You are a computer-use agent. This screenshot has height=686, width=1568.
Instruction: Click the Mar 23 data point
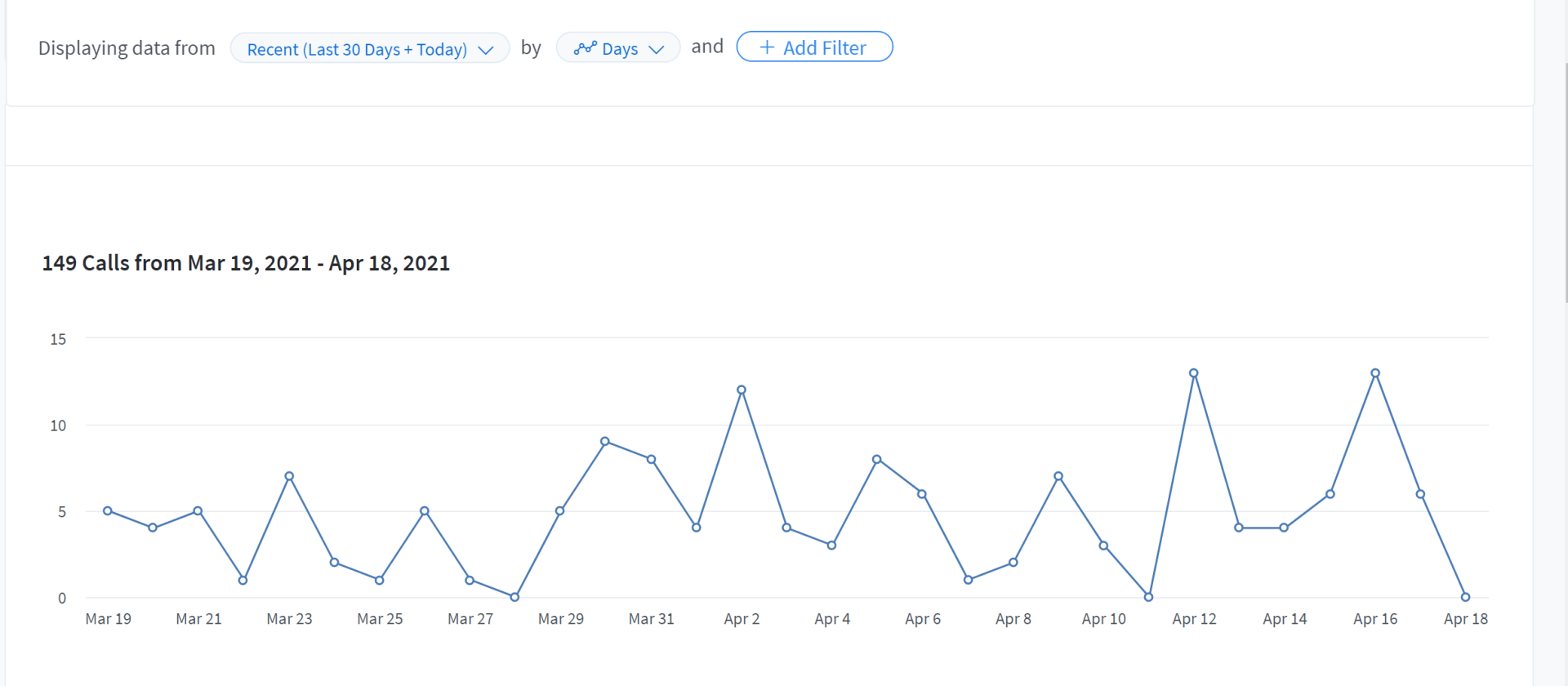[289, 476]
